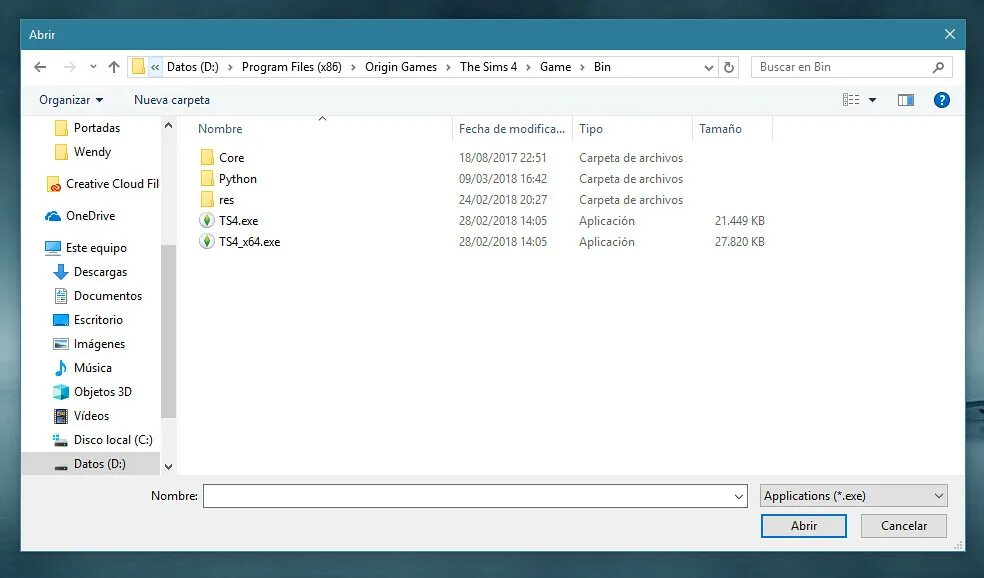Open Disco local (C:) in sidebar
This screenshot has height=578, width=984.
click(113, 439)
